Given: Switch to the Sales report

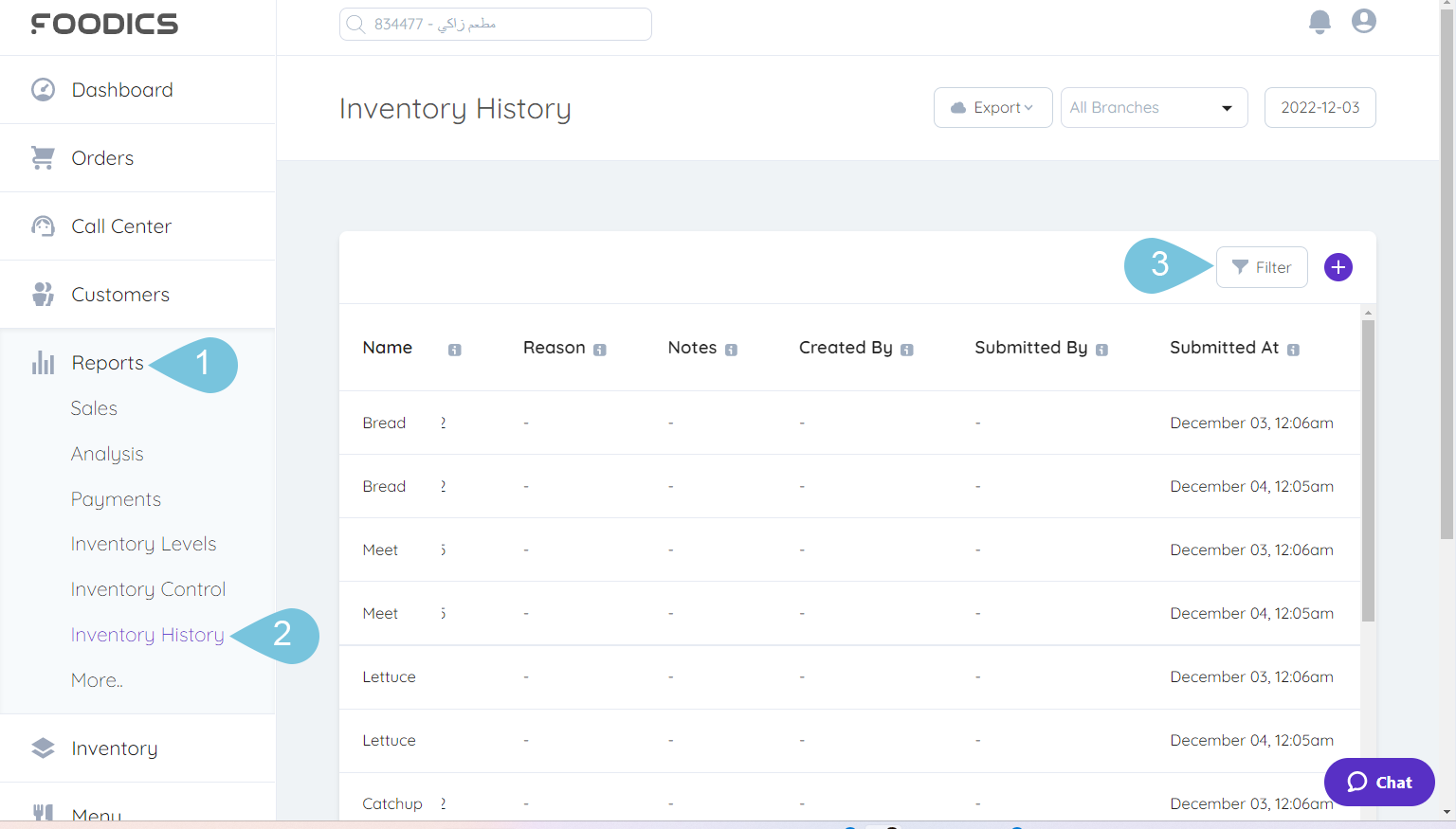Looking at the screenshot, I should point(94,407).
